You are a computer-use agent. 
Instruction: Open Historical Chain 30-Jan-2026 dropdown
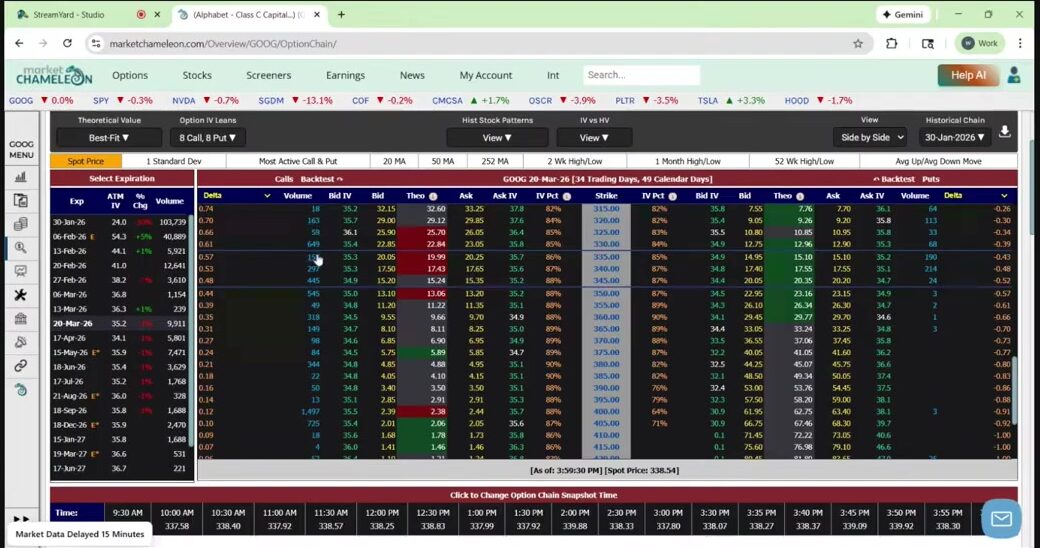click(x=954, y=137)
